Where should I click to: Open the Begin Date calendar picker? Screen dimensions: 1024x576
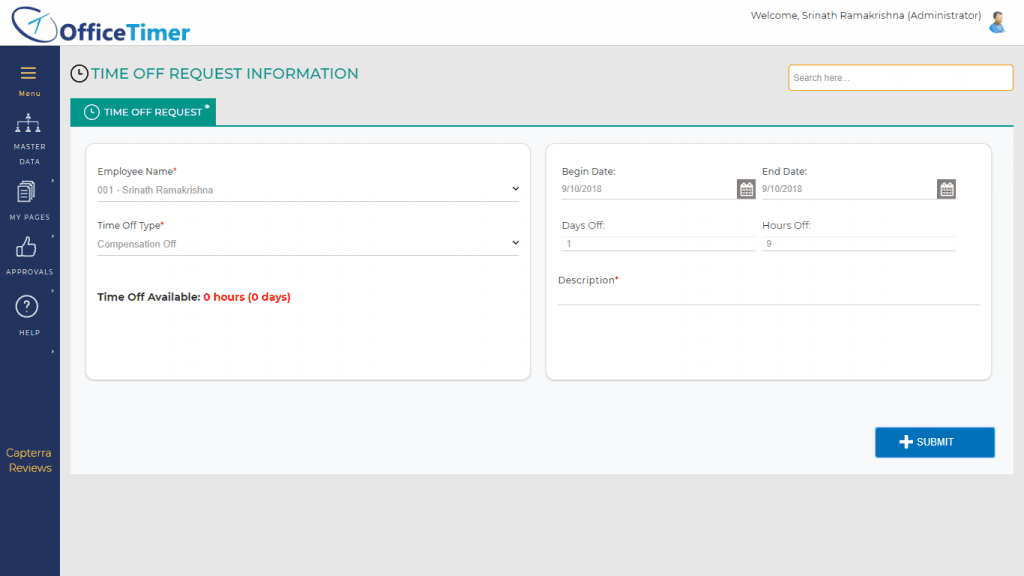tap(746, 189)
